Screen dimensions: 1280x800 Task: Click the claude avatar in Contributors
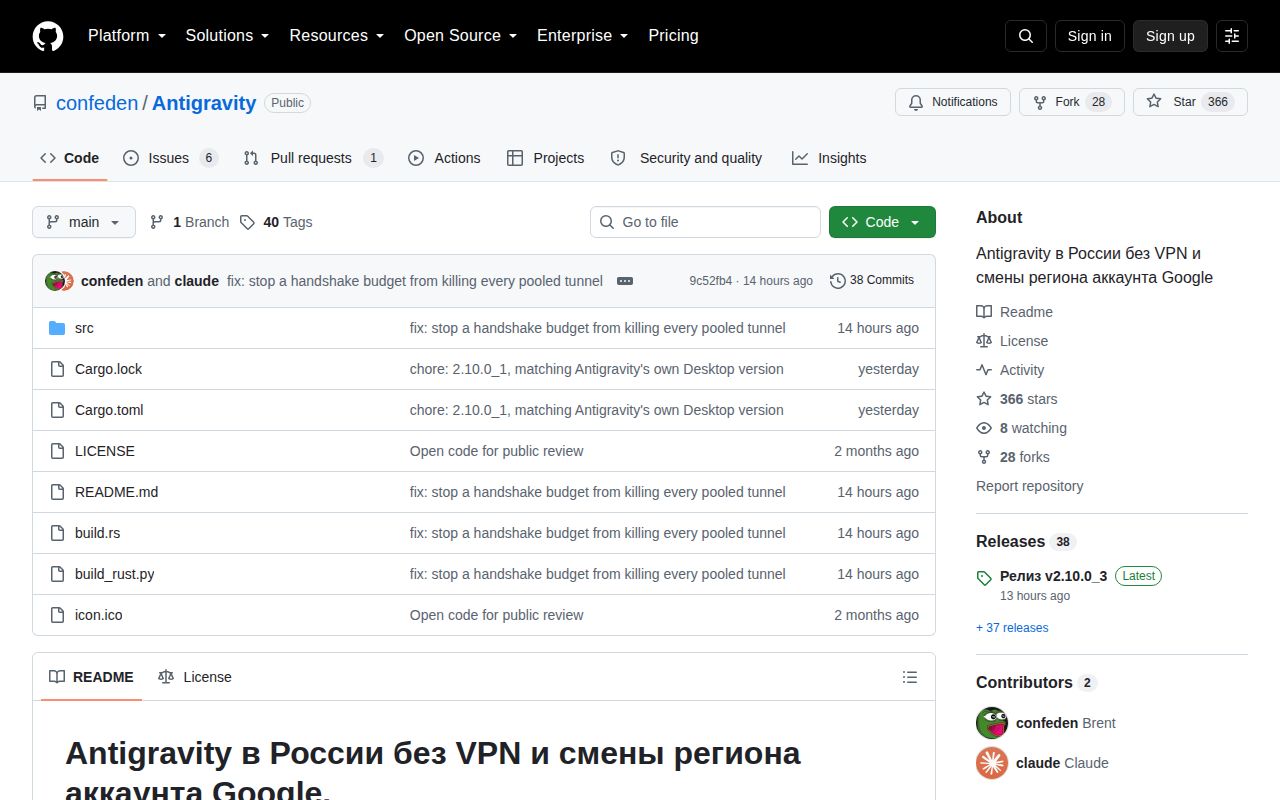point(992,763)
